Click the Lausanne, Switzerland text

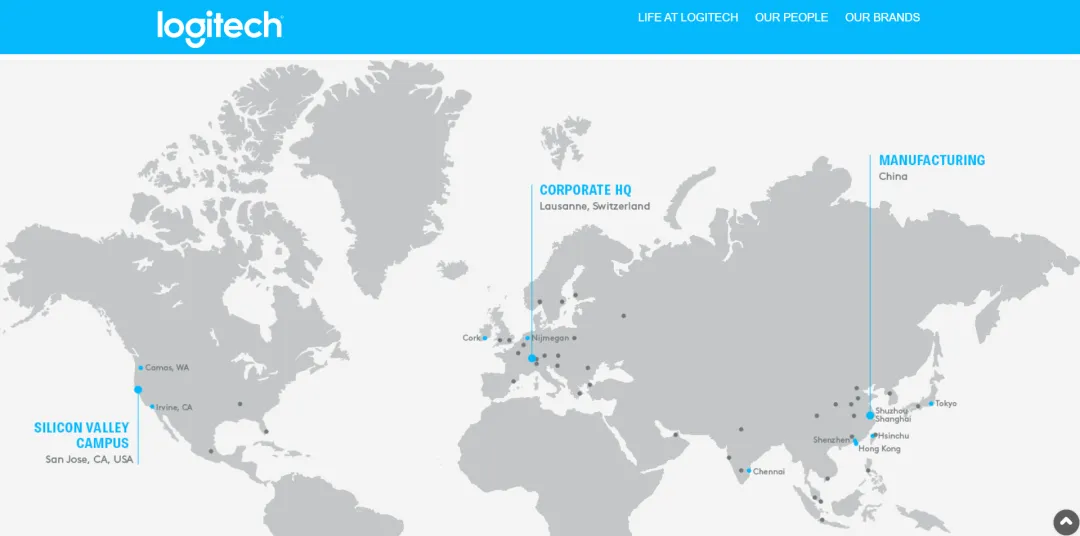coord(594,206)
